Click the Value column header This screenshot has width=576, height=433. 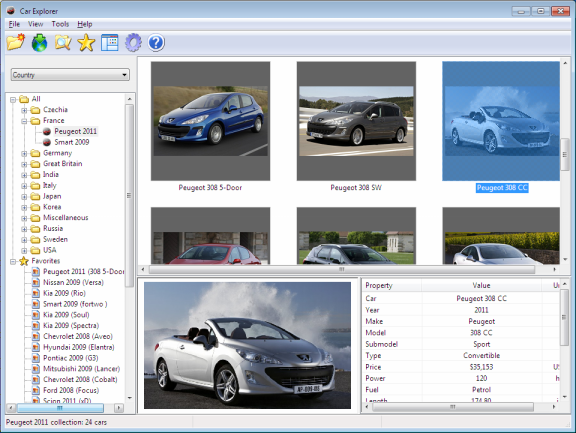click(482, 285)
